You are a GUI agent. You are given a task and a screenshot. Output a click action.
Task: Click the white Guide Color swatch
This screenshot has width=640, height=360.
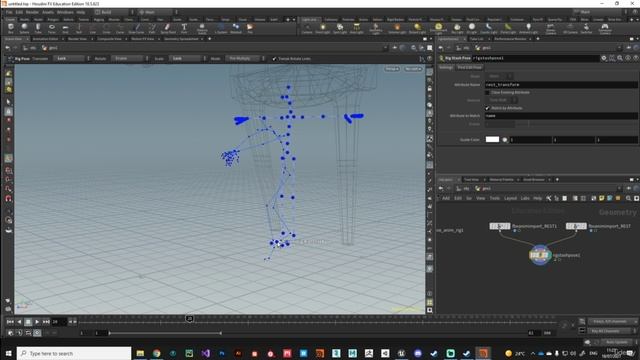pos(492,140)
